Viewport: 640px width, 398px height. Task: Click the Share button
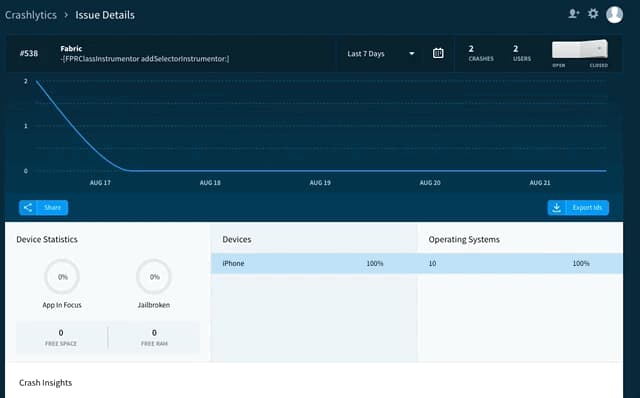coord(43,207)
